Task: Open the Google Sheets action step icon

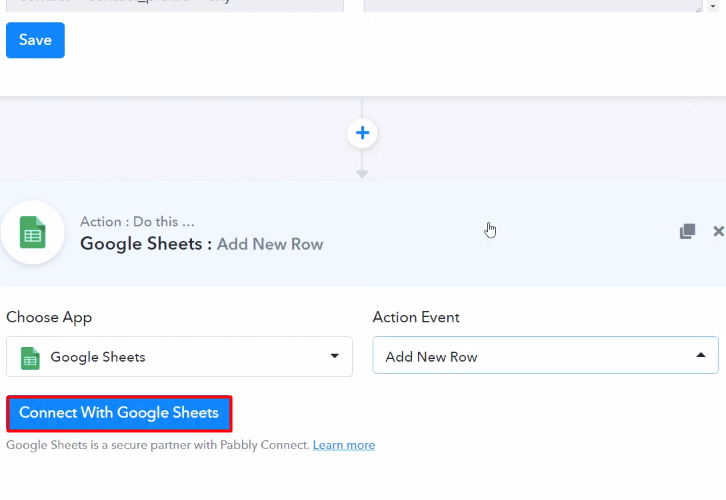Action: (32, 232)
